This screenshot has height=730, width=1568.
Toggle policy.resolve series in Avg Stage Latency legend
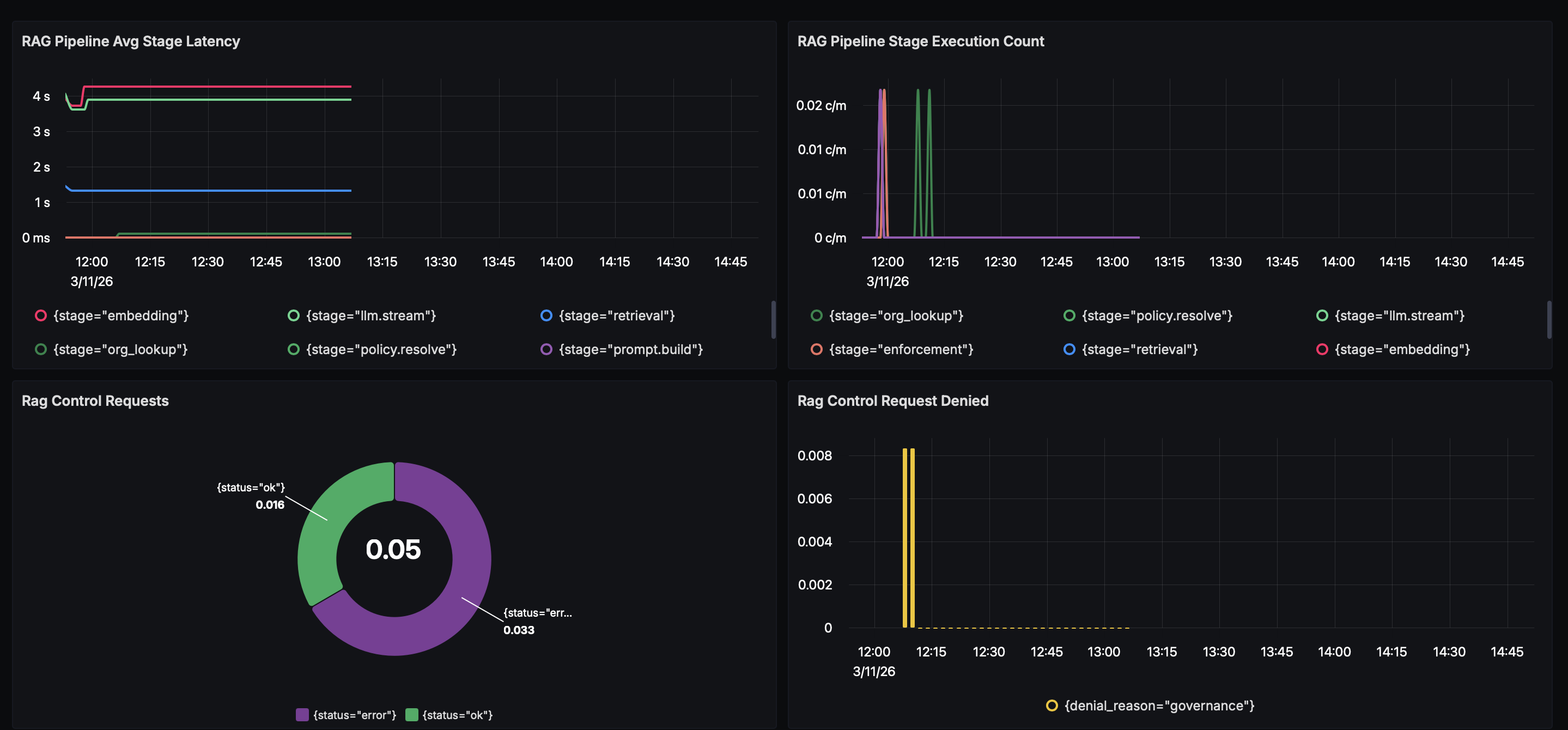tap(373, 350)
